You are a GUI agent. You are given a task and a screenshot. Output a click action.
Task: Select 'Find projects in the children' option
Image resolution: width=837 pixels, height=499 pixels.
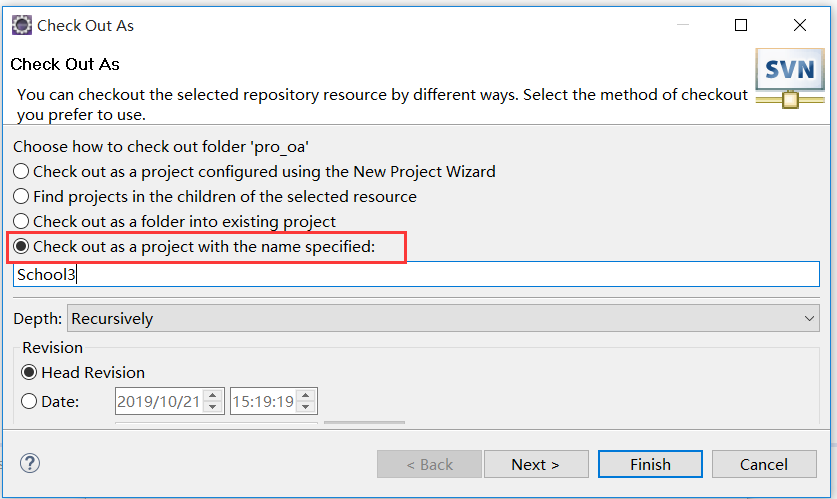[x=22, y=196]
